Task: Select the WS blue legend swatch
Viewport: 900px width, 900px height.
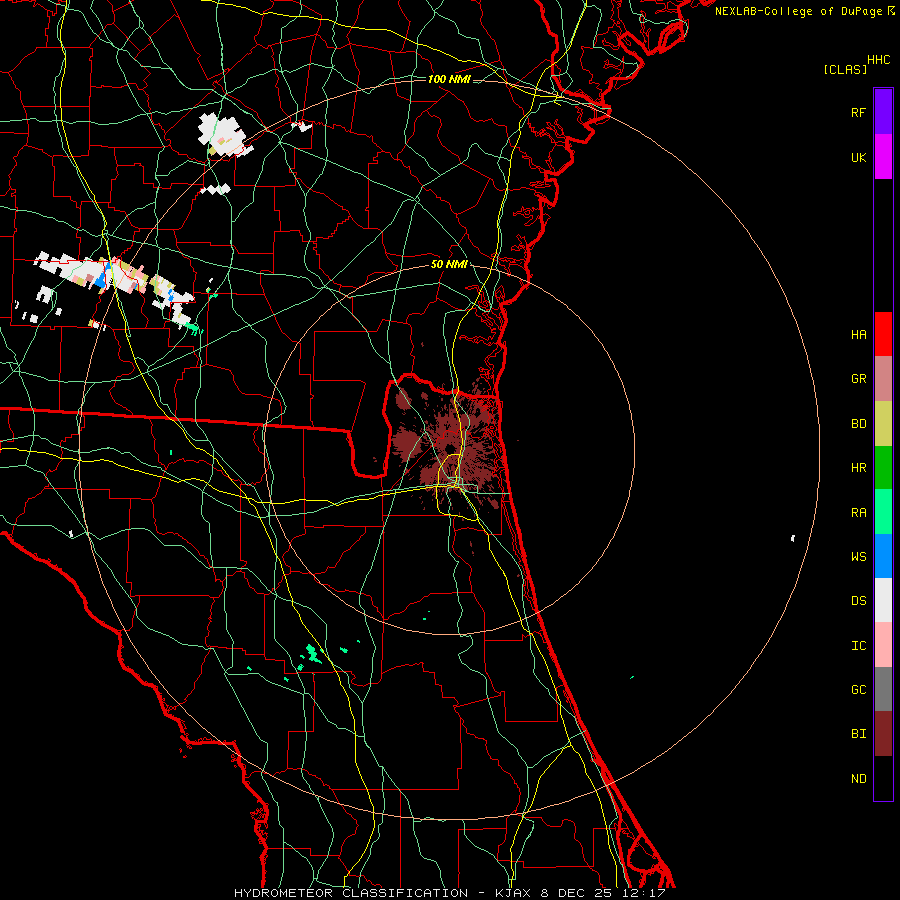Action: pos(883,556)
